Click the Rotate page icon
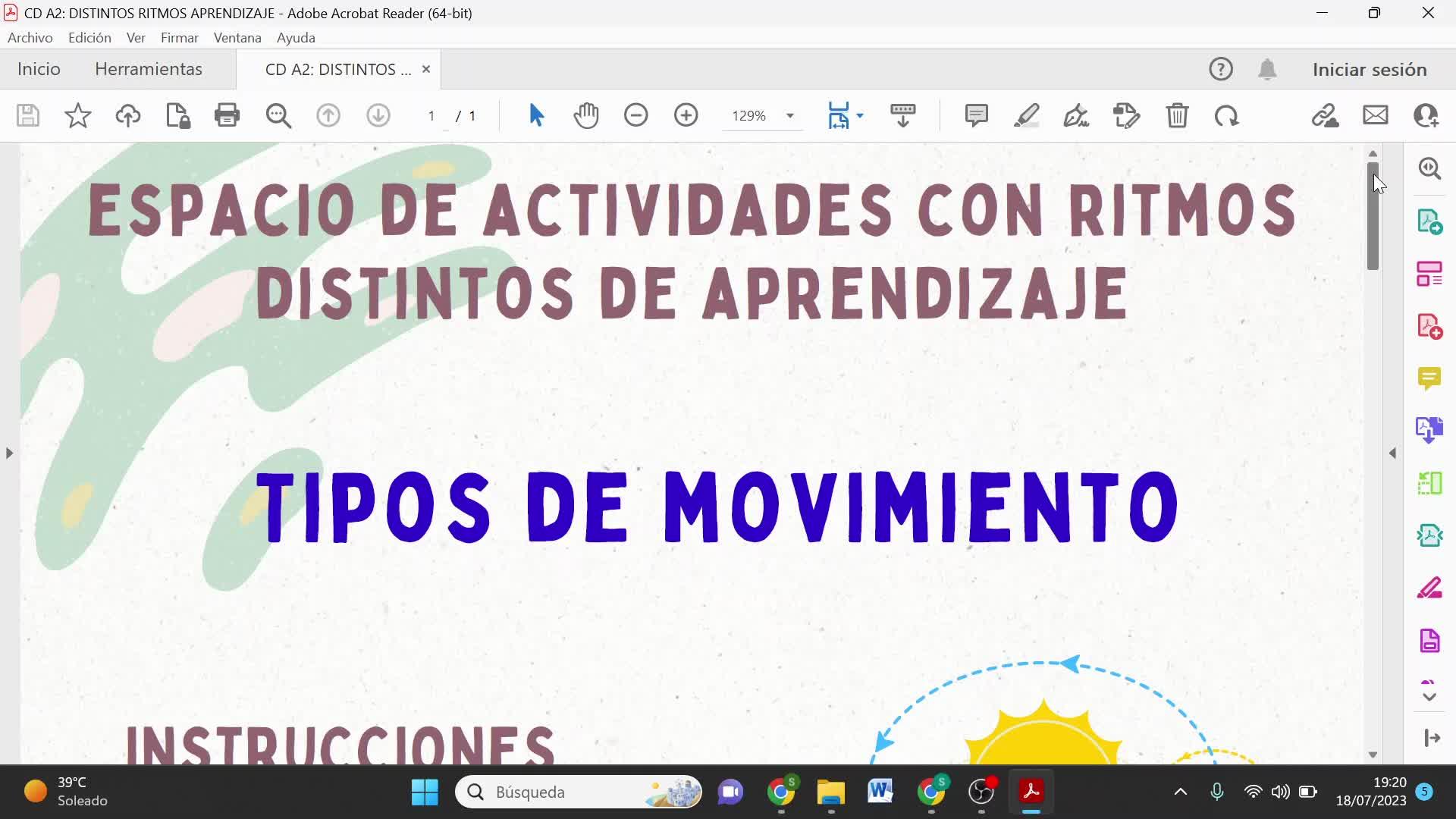The height and width of the screenshot is (819, 1456). [x=1226, y=115]
